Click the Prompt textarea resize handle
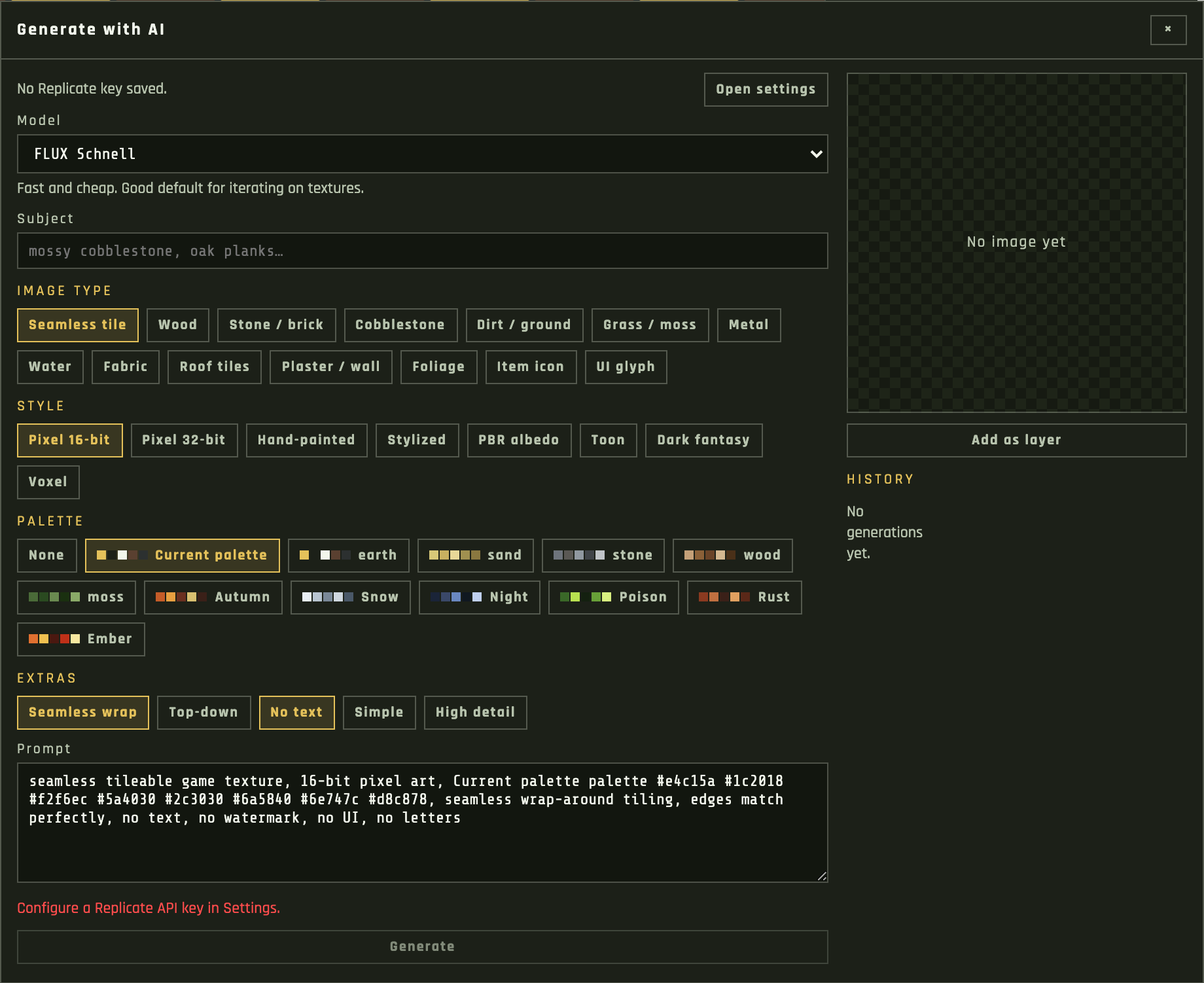Viewport: 1204px width, 983px height. (x=822, y=876)
